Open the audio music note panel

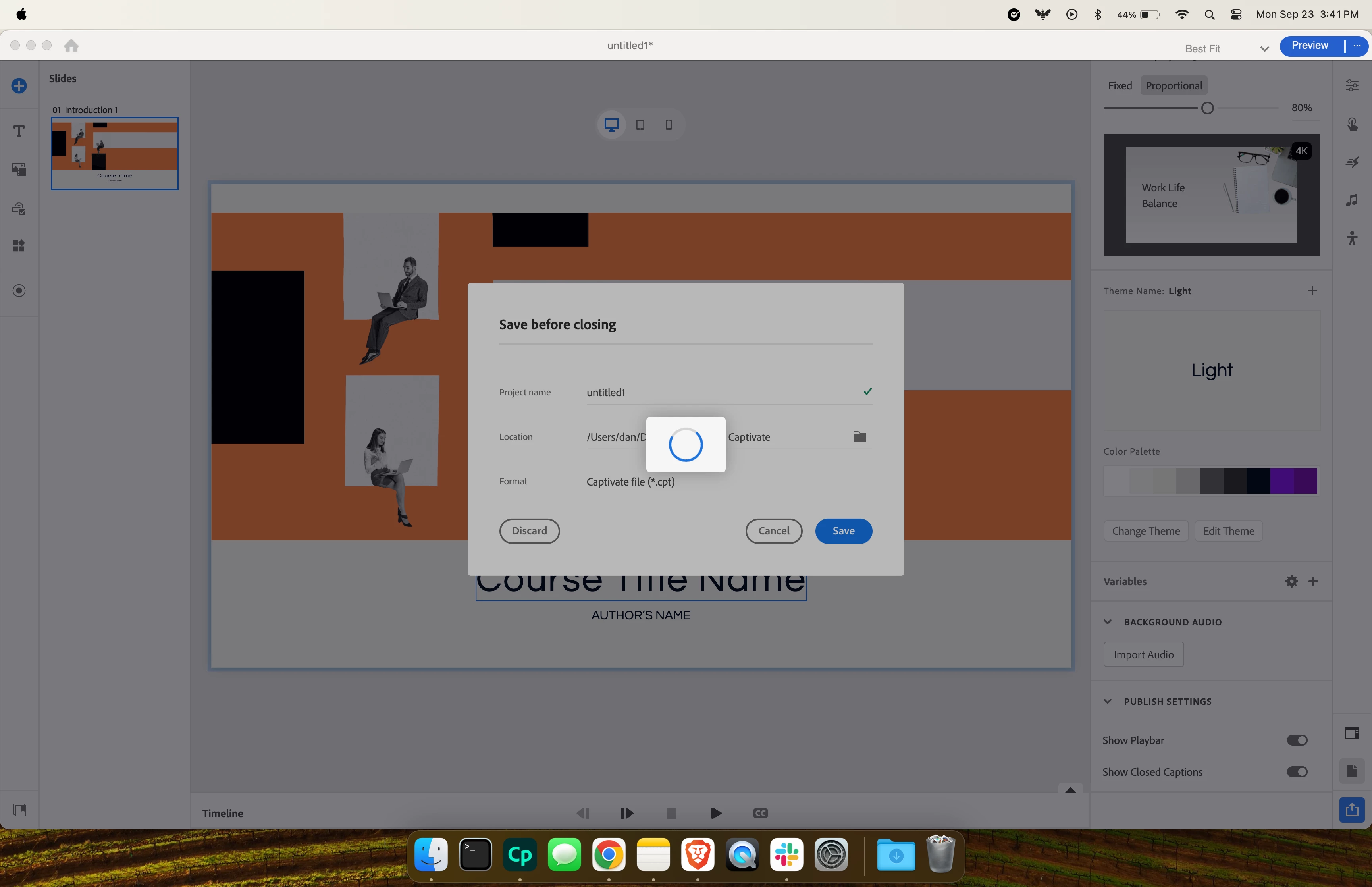tap(1352, 200)
